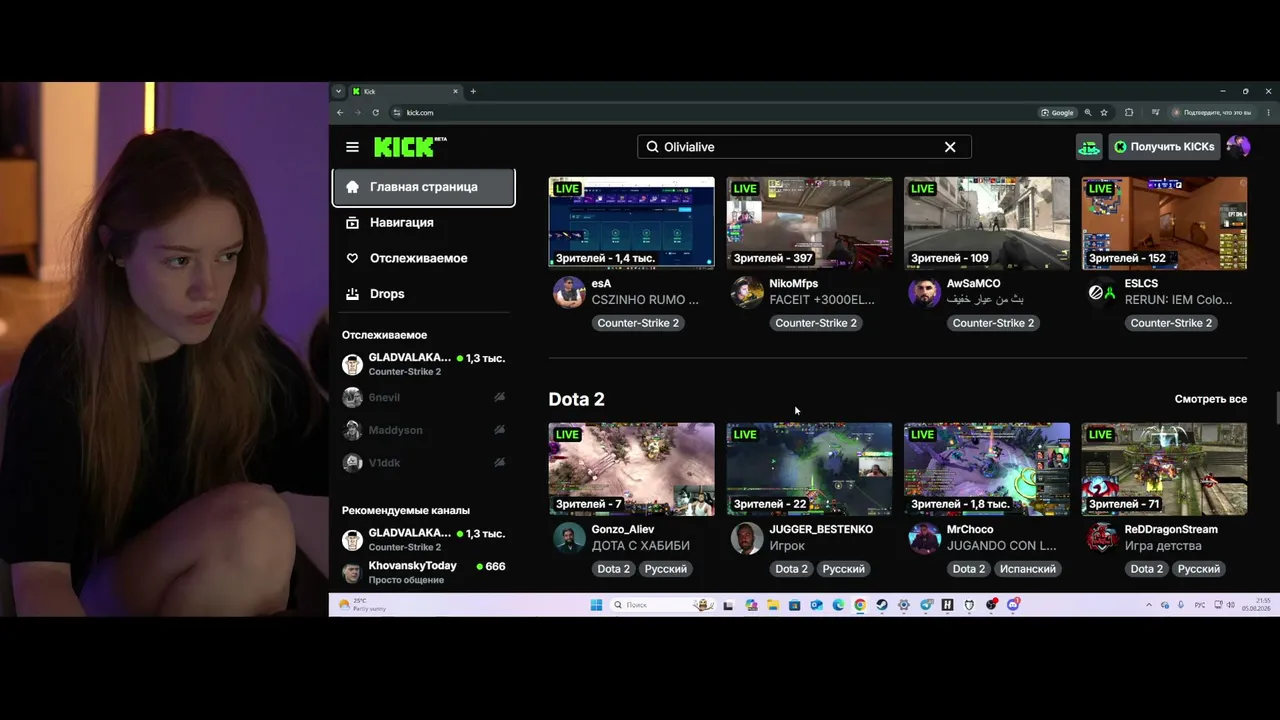Viewport: 1280px width, 720px height.
Task: Open the offline 6nevil channel
Action: click(x=423, y=397)
